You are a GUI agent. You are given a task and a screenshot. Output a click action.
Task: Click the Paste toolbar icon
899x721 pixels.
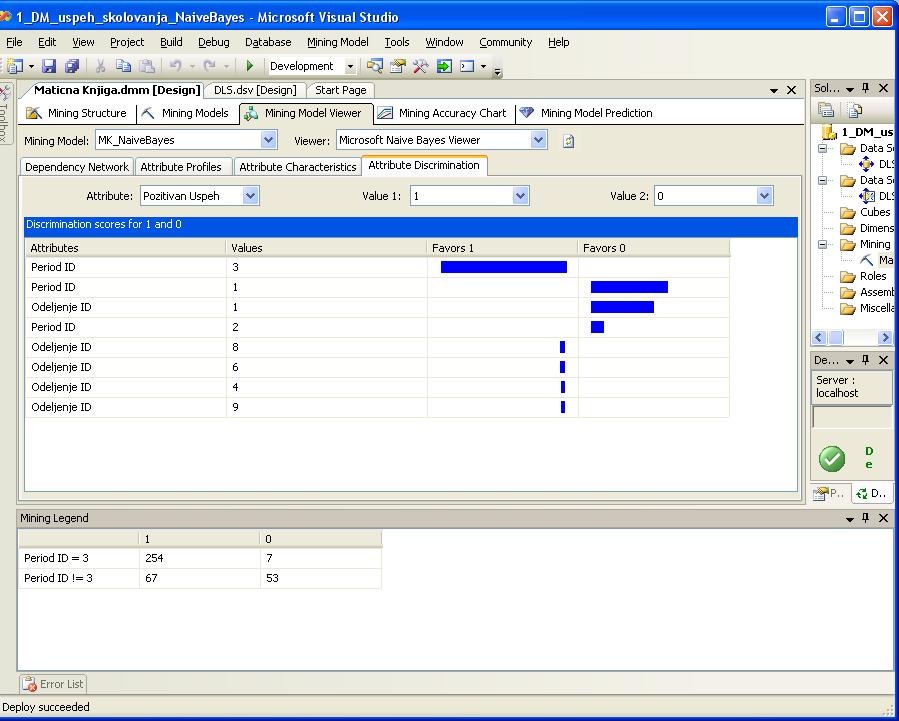click(147, 66)
